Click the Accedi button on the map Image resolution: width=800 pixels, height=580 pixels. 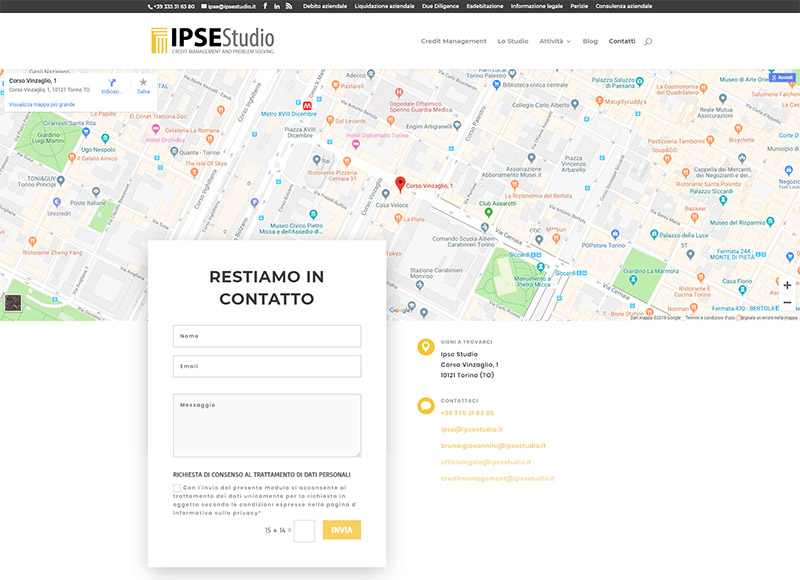pos(782,78)
